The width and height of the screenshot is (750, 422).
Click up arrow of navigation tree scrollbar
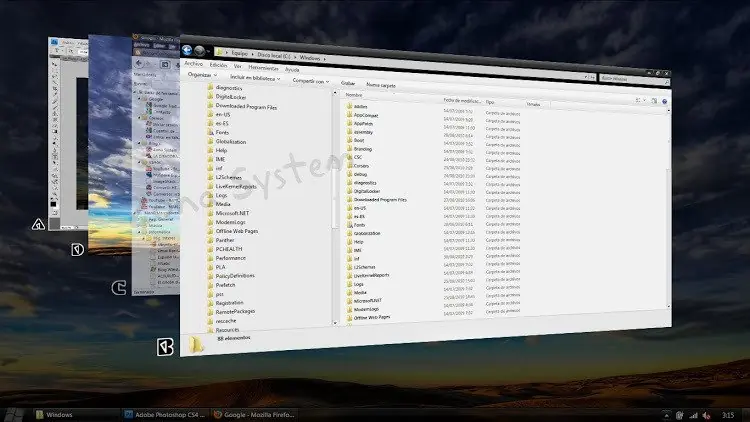[335, 93]
